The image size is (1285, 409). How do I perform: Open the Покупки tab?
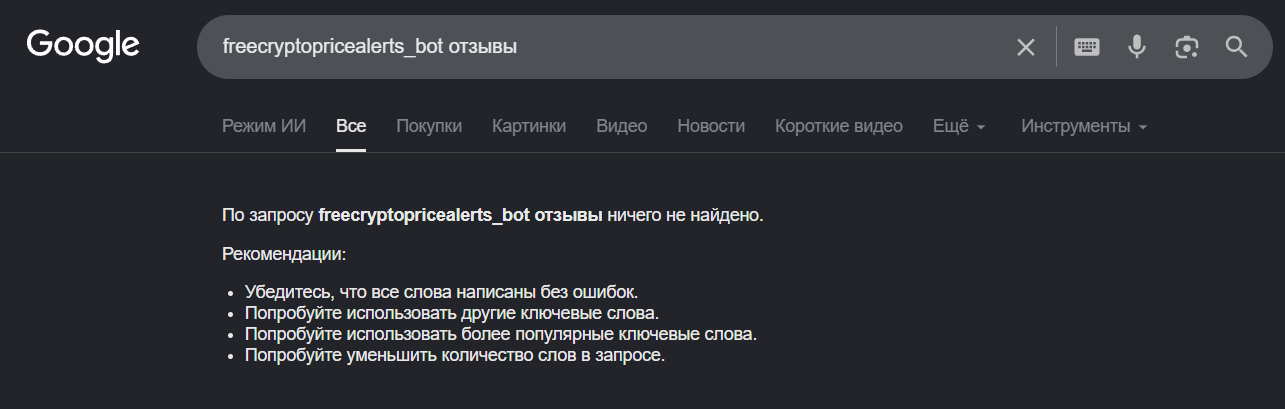[x=429, y=126]
